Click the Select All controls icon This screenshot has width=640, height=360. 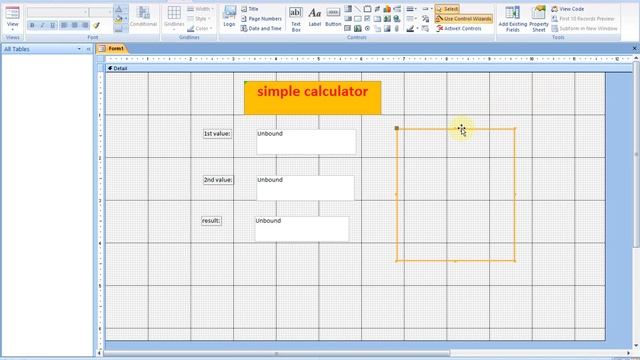pyautogui.click(x=425, y=28)
